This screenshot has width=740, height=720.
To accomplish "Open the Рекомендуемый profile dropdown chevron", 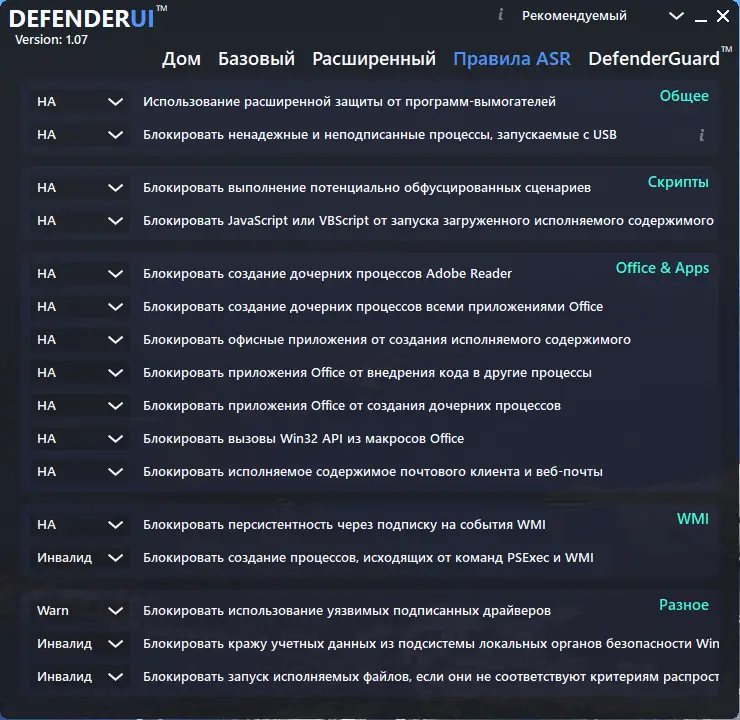I will 676,16.
